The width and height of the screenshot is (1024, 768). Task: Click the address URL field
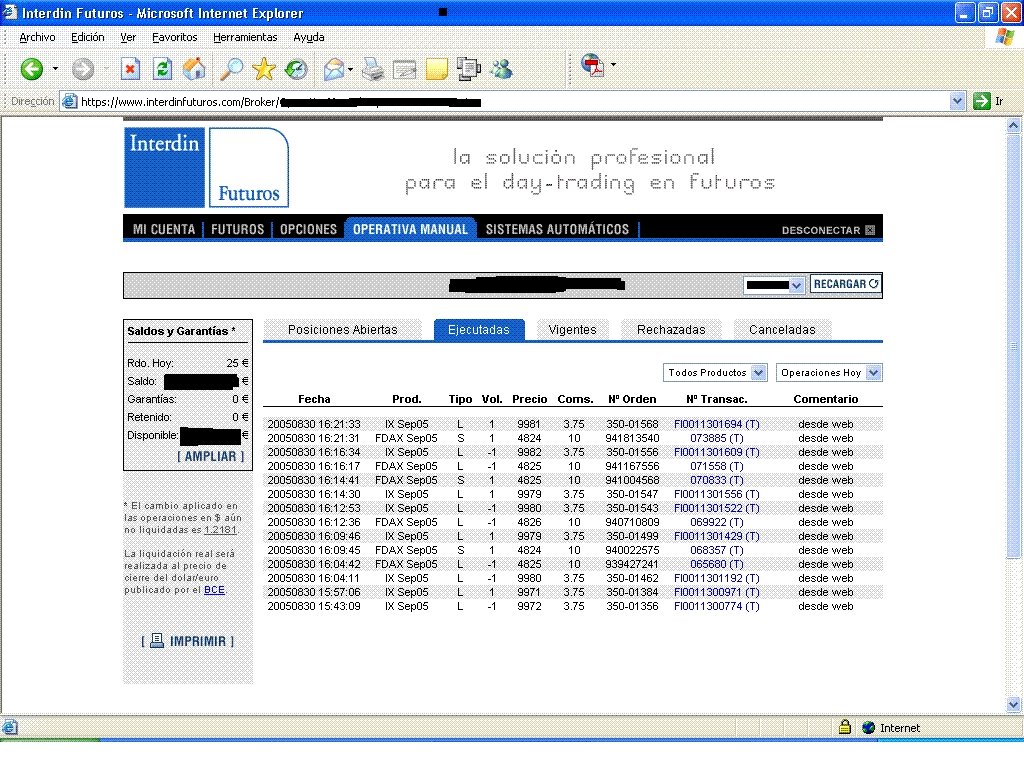click(514, 101)
